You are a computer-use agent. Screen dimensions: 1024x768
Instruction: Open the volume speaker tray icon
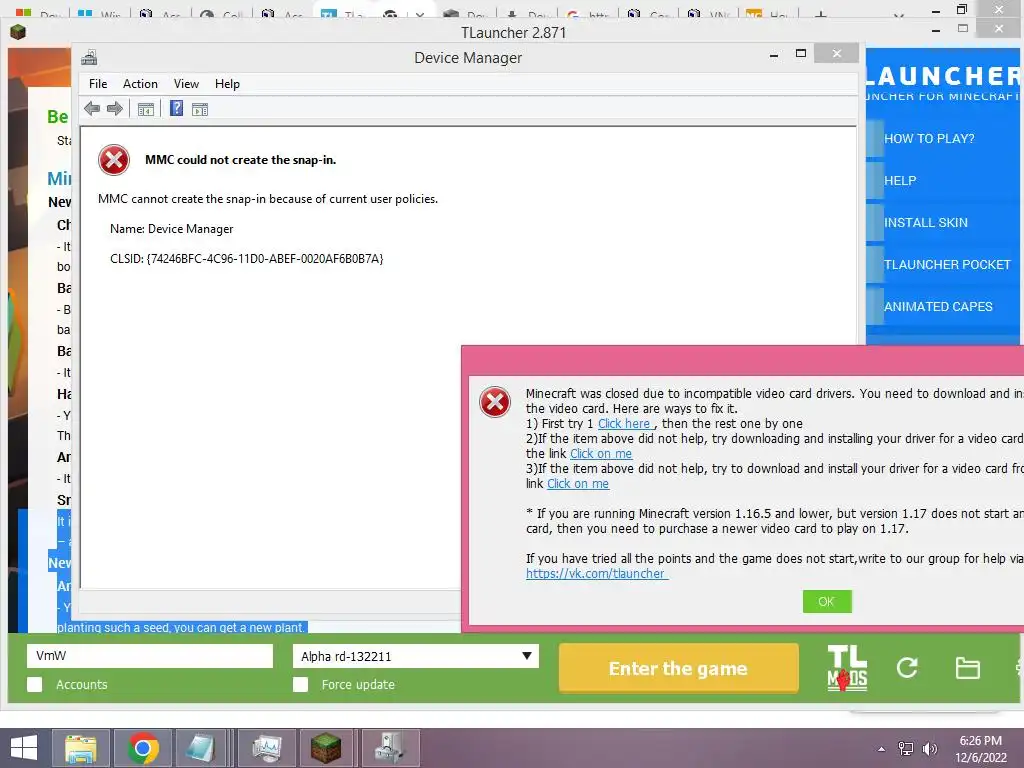[930, 749]
